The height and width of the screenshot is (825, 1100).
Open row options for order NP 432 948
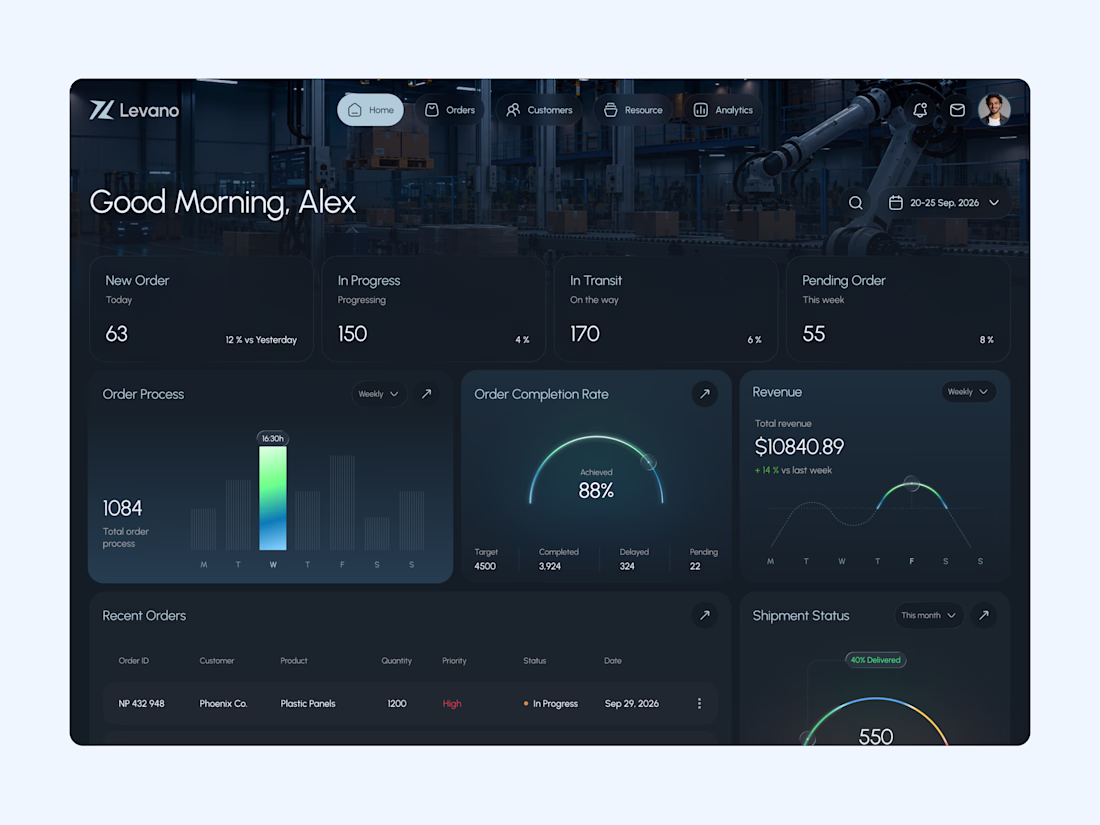coord(699,704)
